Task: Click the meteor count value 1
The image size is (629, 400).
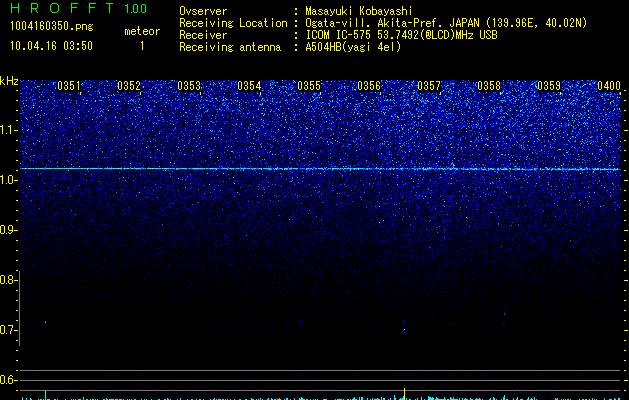Action: pos(142,46)
